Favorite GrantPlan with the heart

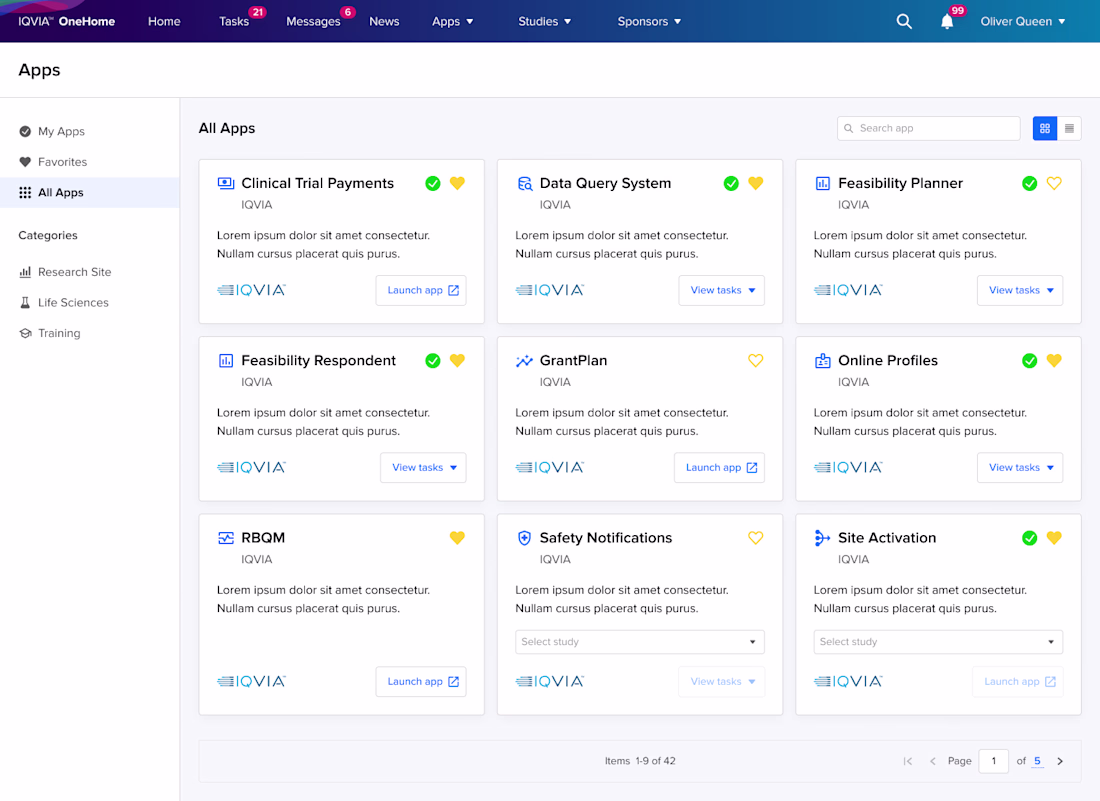(756, 361)
